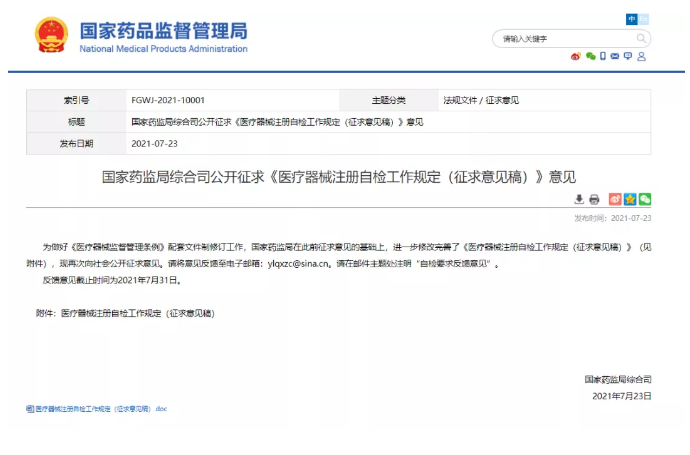
Task: Click the 索引号 label cell
Action: point(77,100)
